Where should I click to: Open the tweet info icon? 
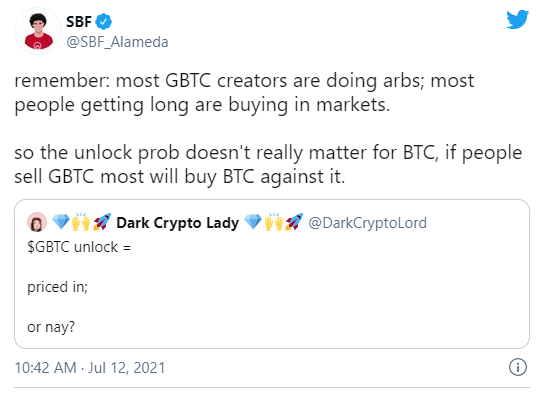[x=518, y=367]
